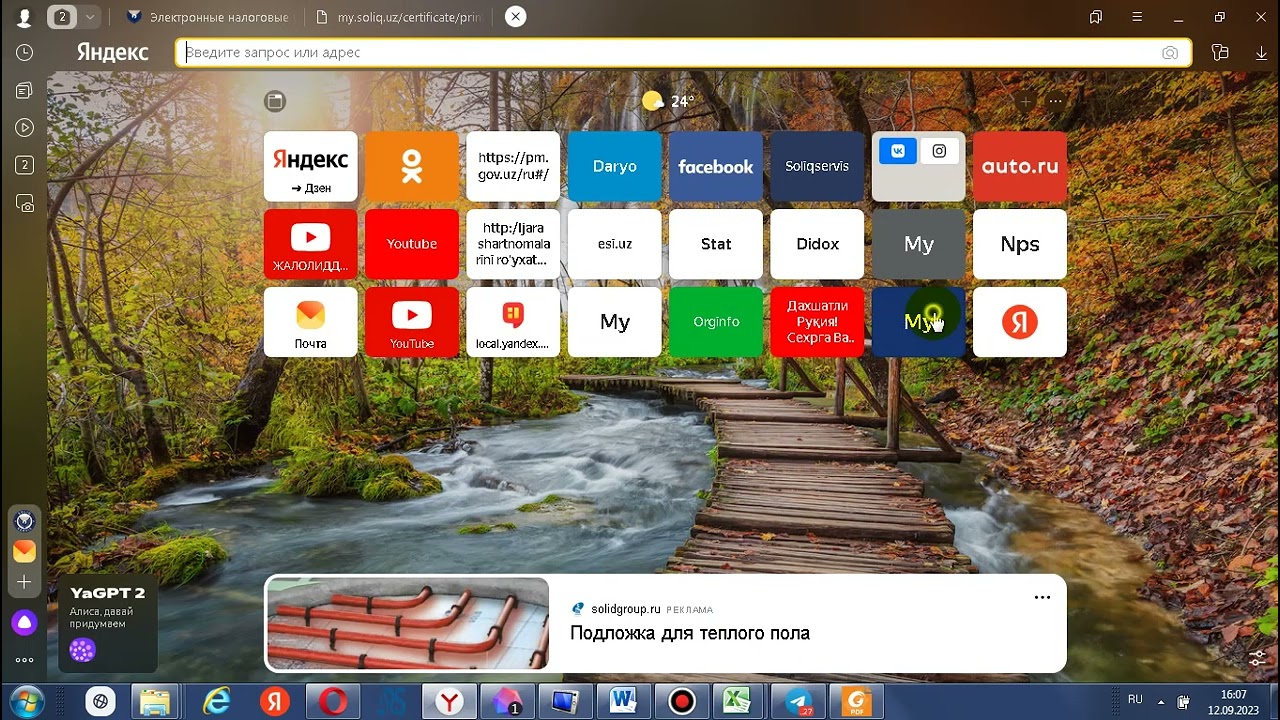Viewport: 1280px width, 720px height.
Task: Open Telegram in the taskbar
Action: pyautogui.click(x=799, y=702)
